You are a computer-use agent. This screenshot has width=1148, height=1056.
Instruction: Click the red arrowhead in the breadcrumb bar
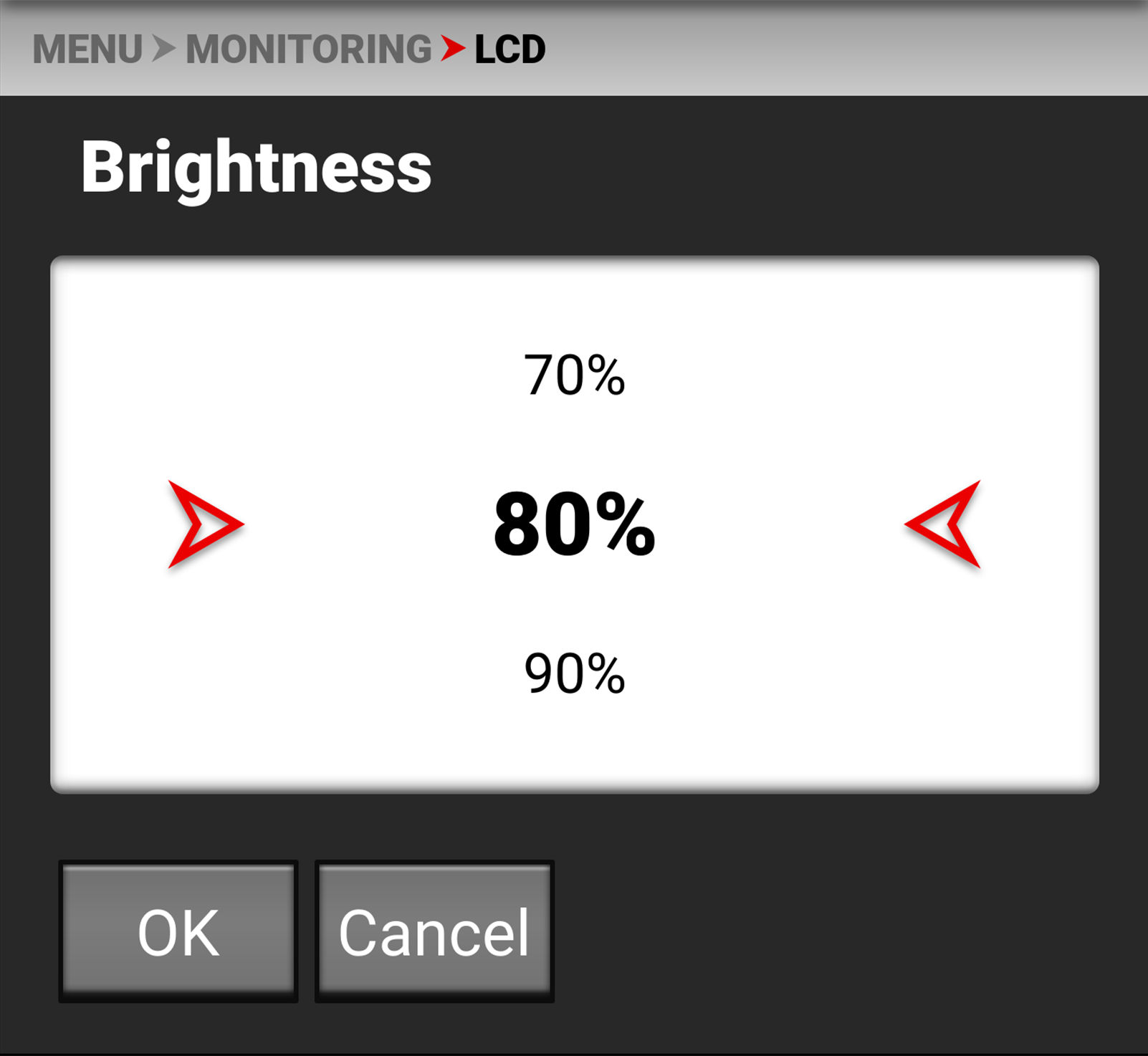(x=453, y=48)
